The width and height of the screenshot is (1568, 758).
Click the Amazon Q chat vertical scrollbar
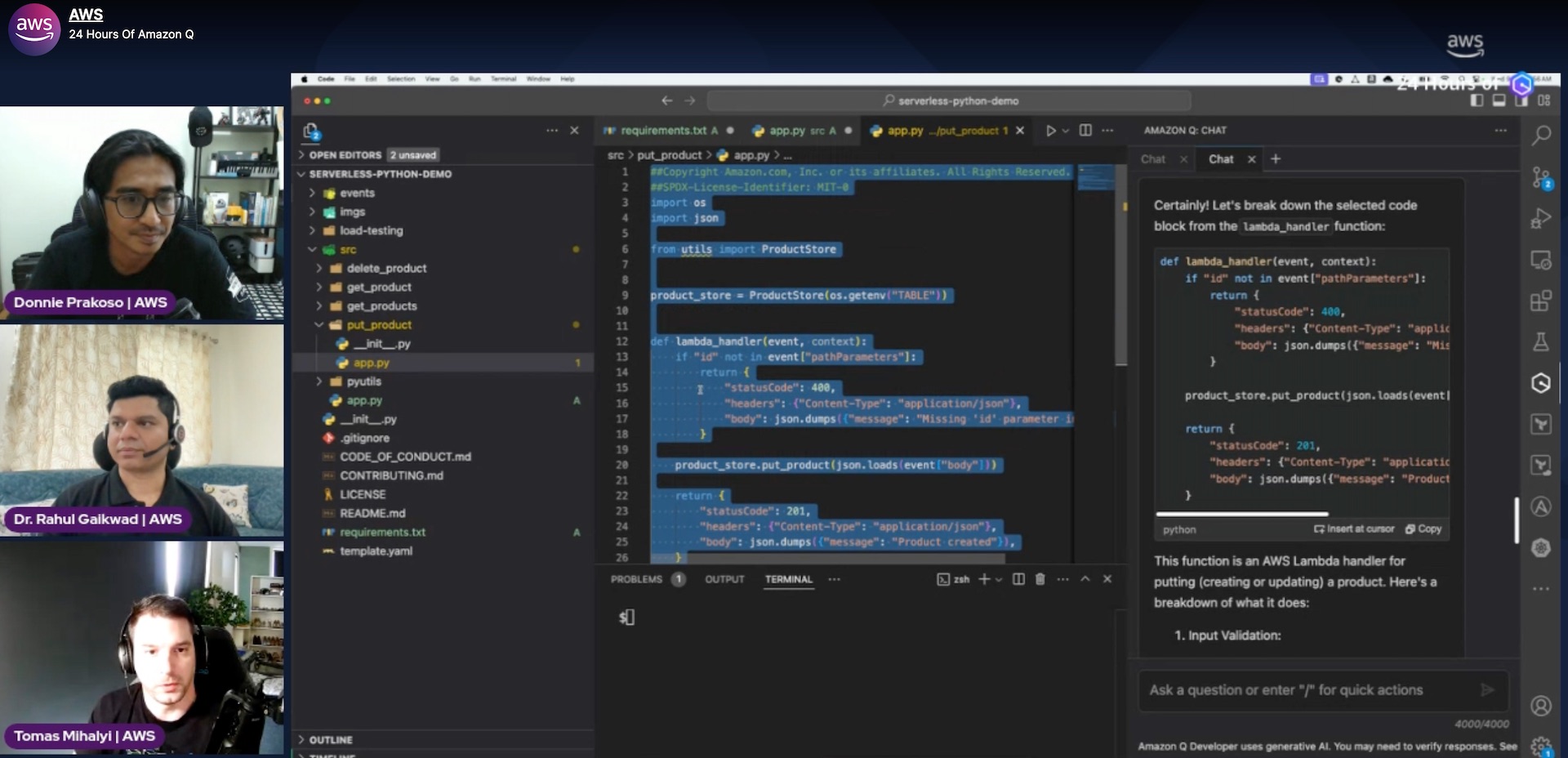[x=1517, y=520]
